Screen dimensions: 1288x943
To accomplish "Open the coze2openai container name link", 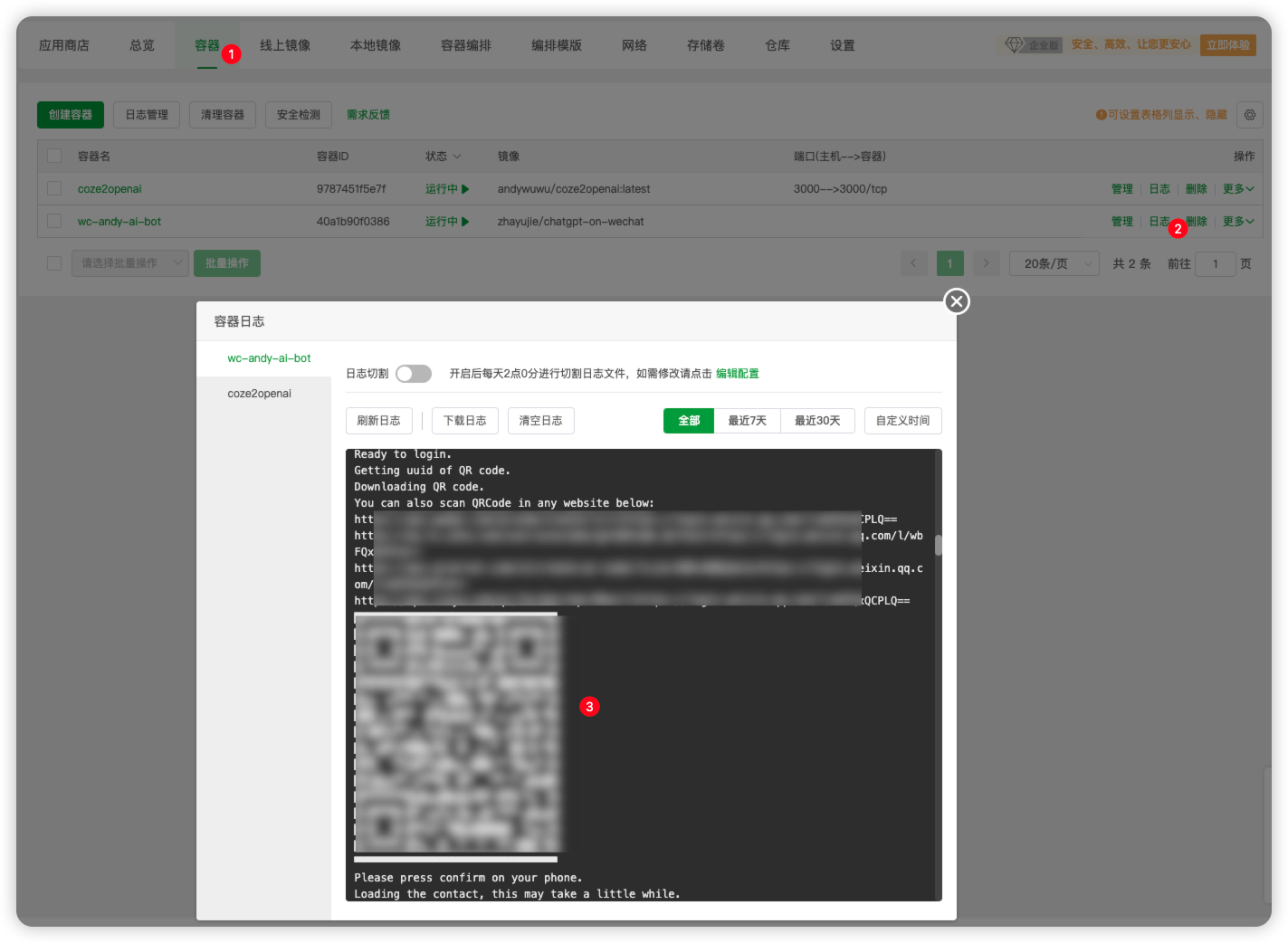I will (x=110, y=189).
